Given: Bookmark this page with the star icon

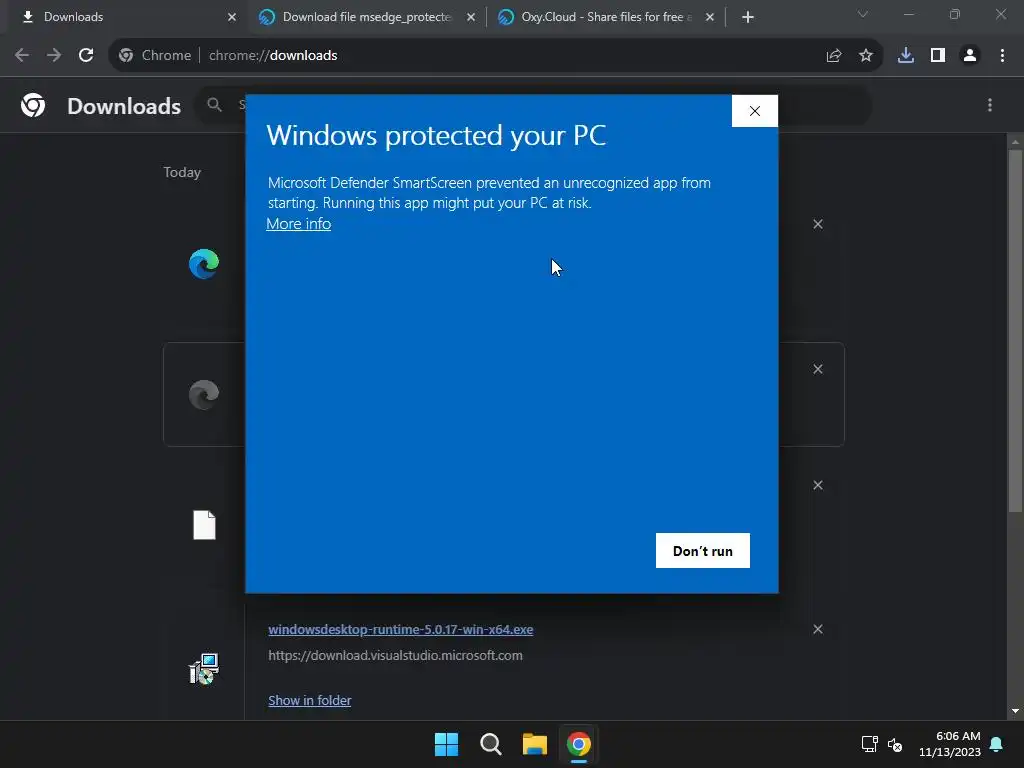Looking at the screenshot, I should (865, 56).
